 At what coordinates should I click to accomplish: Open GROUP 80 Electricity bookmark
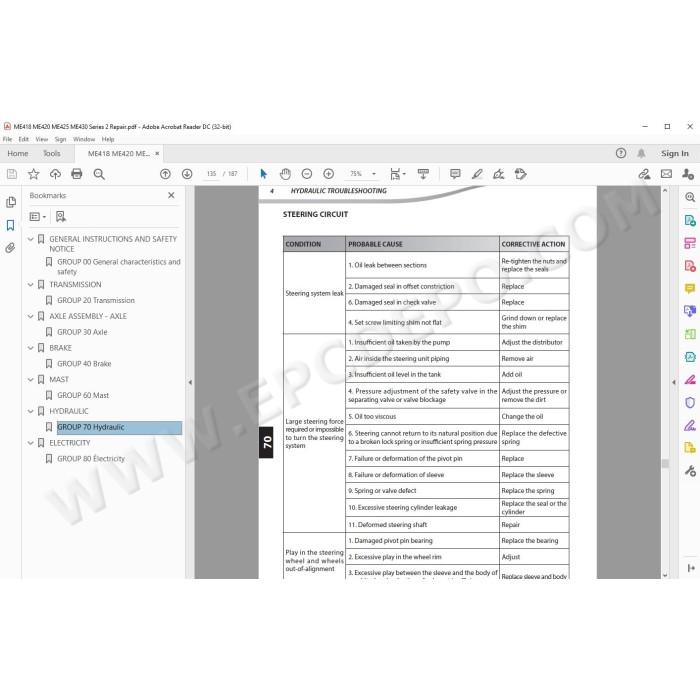click(91, 459)
